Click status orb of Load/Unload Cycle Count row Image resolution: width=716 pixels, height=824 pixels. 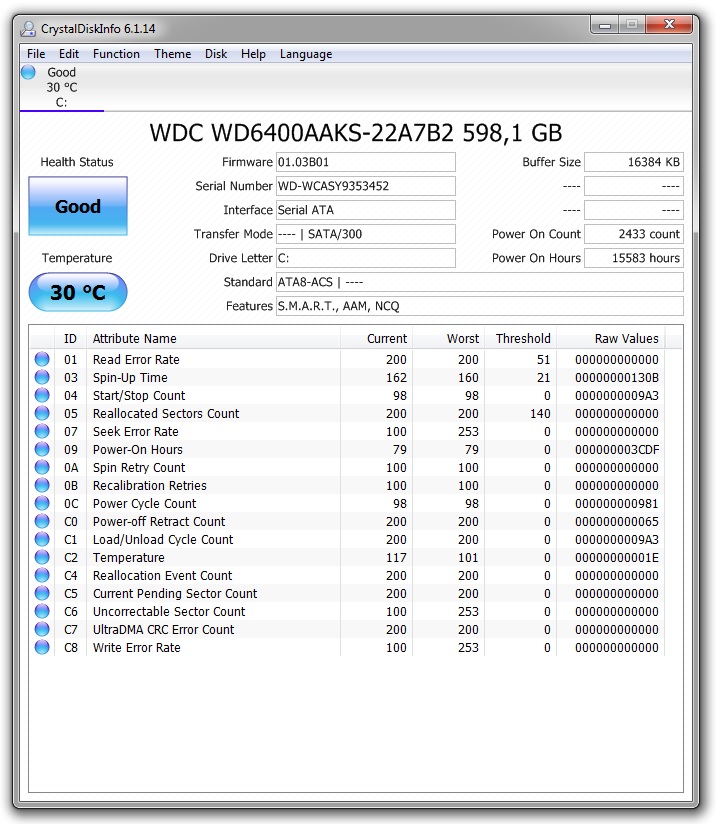coord(42,539)
